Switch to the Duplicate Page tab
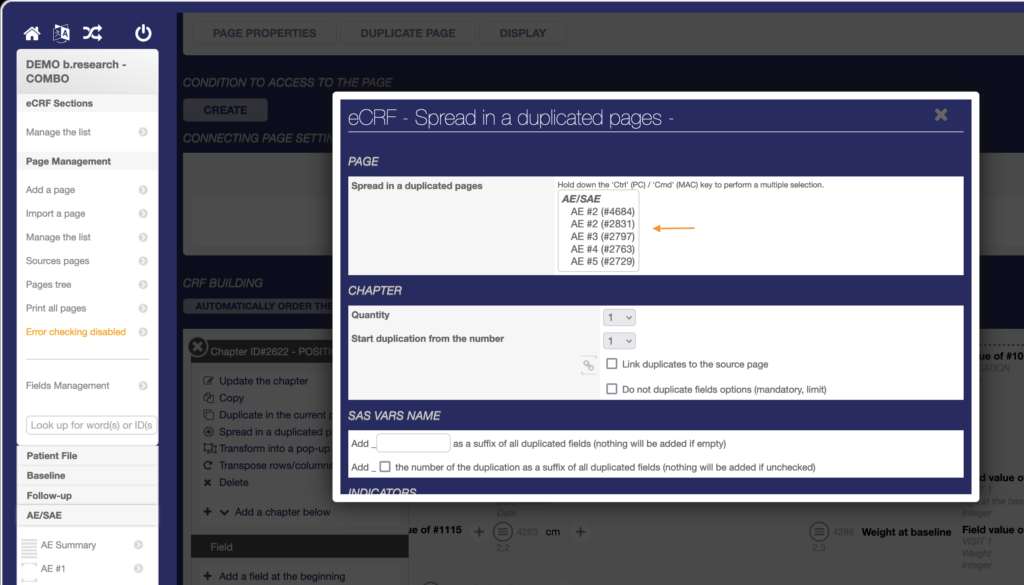Screen dimensions: 1024x585 pyautogui.click(x=408, y=33)
